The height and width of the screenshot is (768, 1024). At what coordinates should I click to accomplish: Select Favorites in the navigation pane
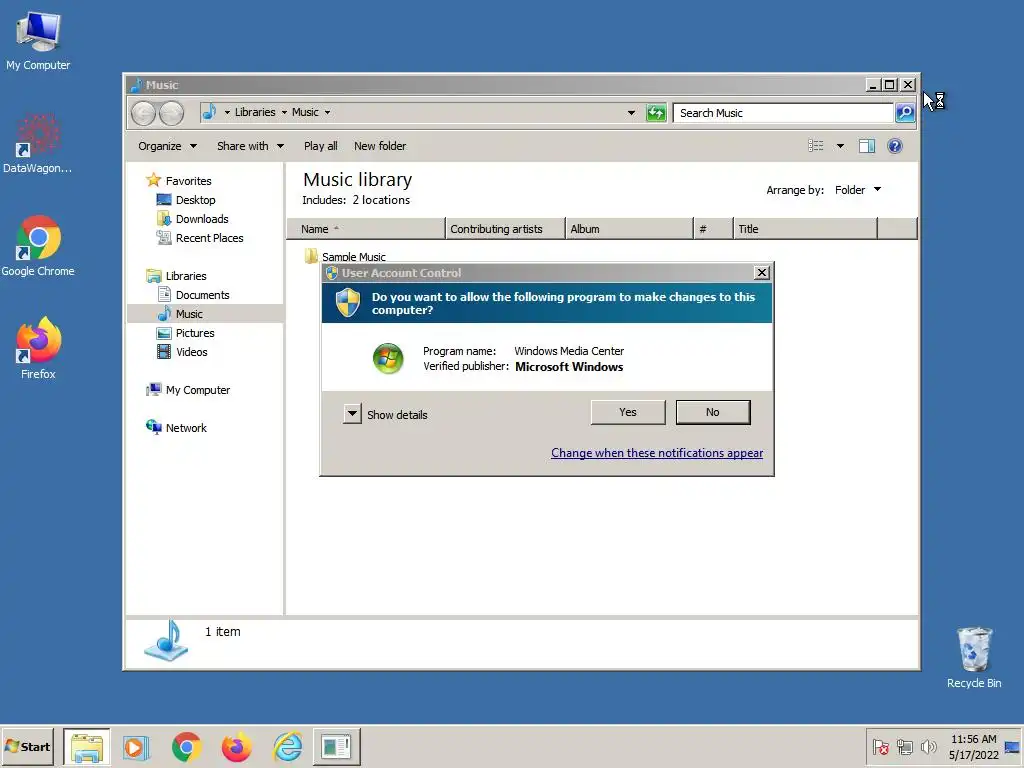coord(180,180)
